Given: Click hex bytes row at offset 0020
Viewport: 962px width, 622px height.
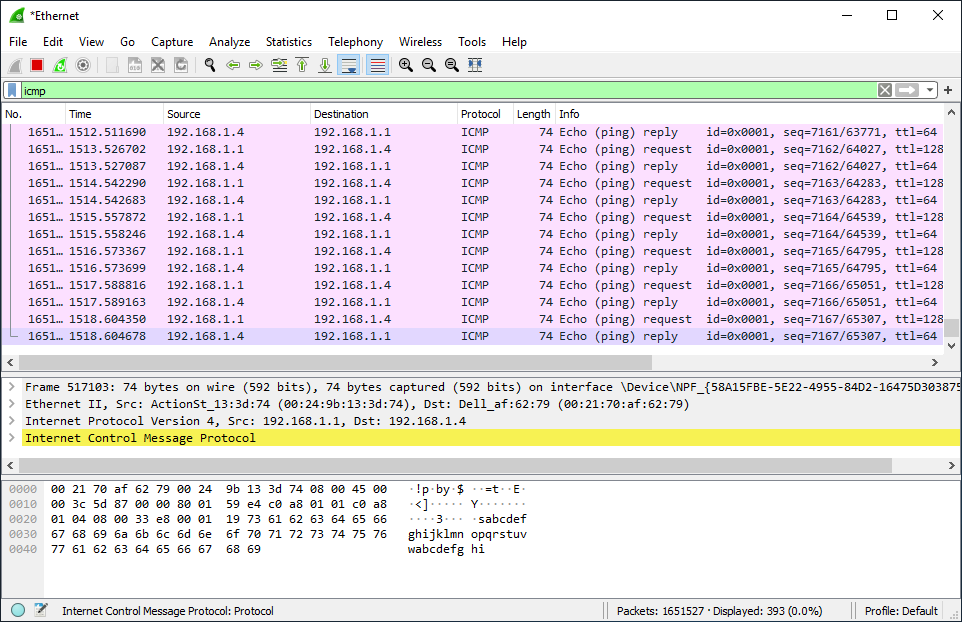Looking at the screenshot, I should pyautogui.click(x=218, y=519).
